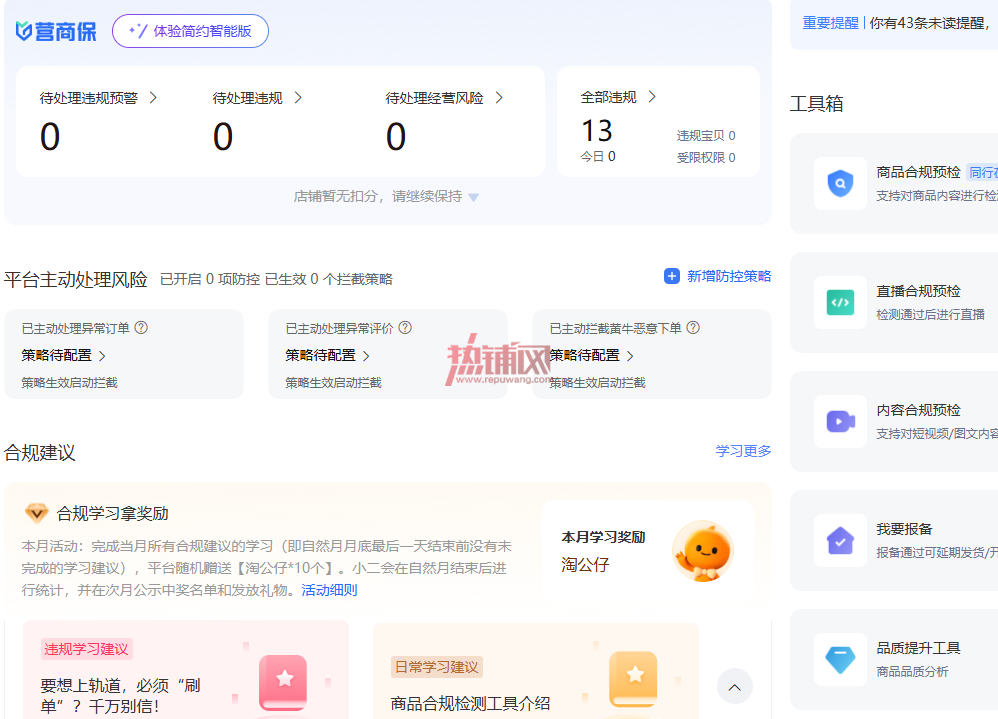Screen dimensions: 998x719
Task: Collapse panel with round up-chevron button
Action: click(734, 687)
